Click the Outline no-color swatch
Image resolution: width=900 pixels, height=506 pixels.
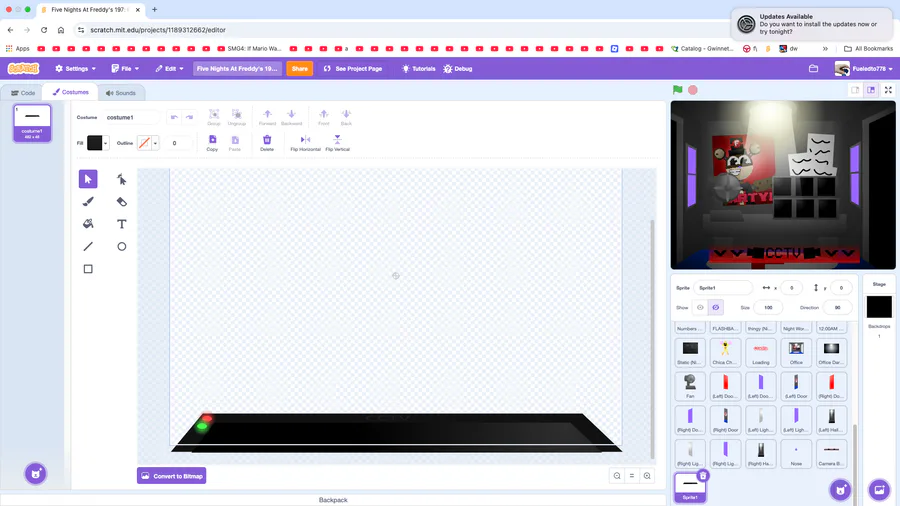pos(144,143)
